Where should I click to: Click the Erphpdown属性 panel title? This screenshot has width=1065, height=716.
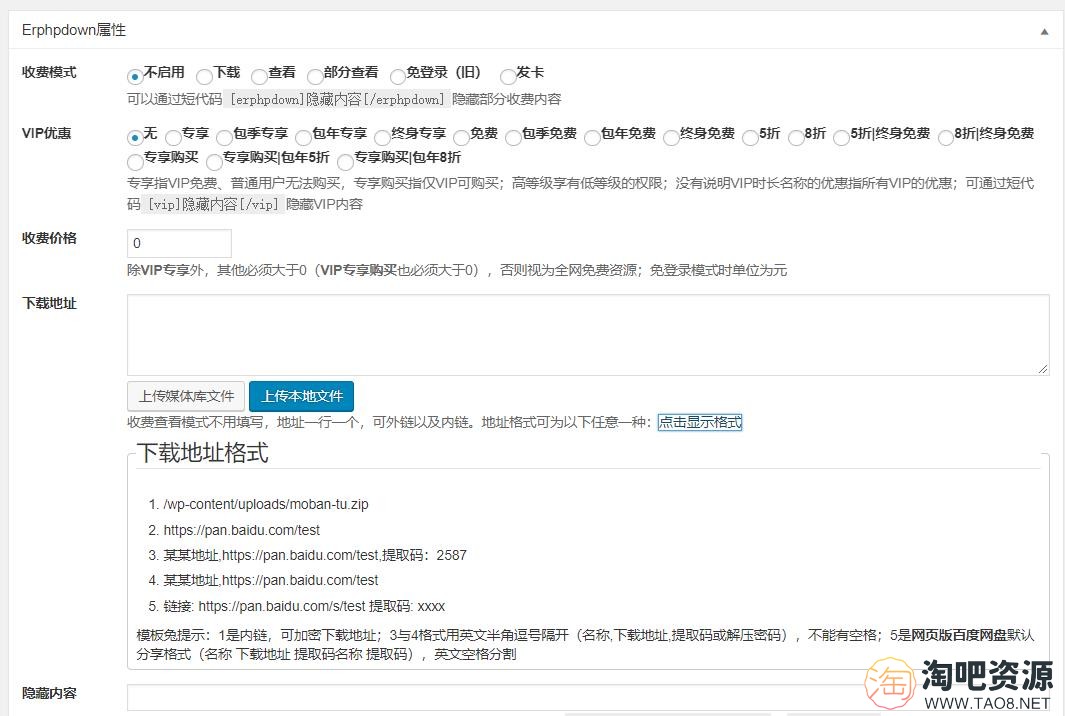pos(73,30)
